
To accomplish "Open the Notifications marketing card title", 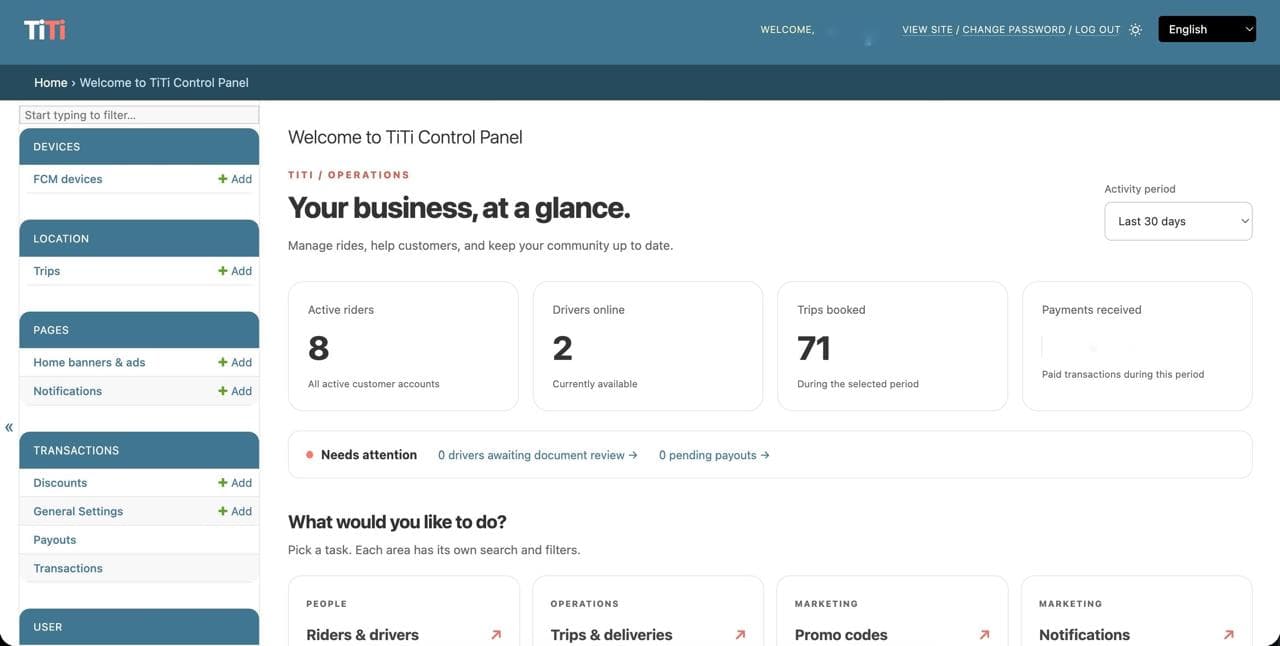I will tap(1084, 635).
